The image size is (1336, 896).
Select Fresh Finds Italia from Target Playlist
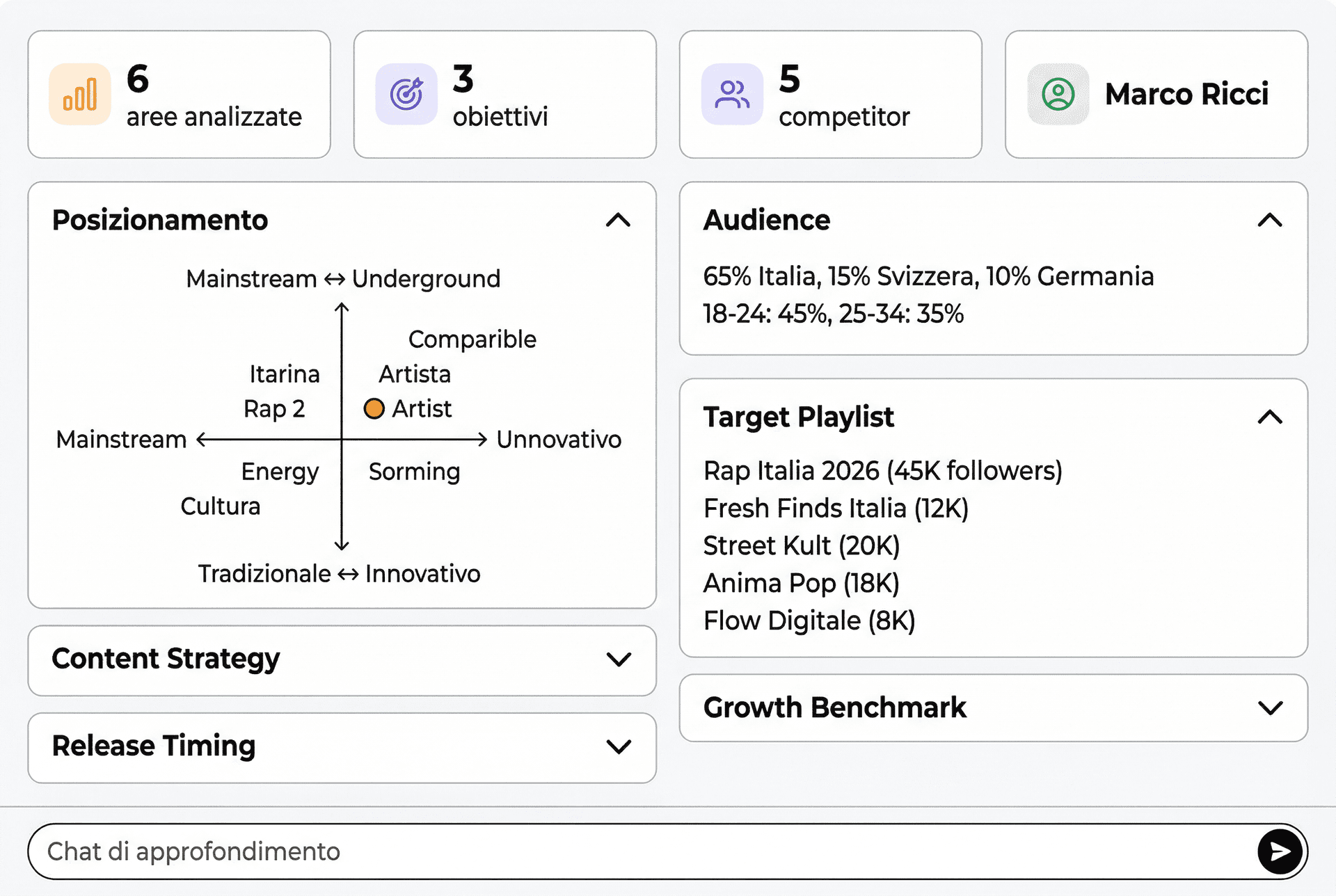835,508
